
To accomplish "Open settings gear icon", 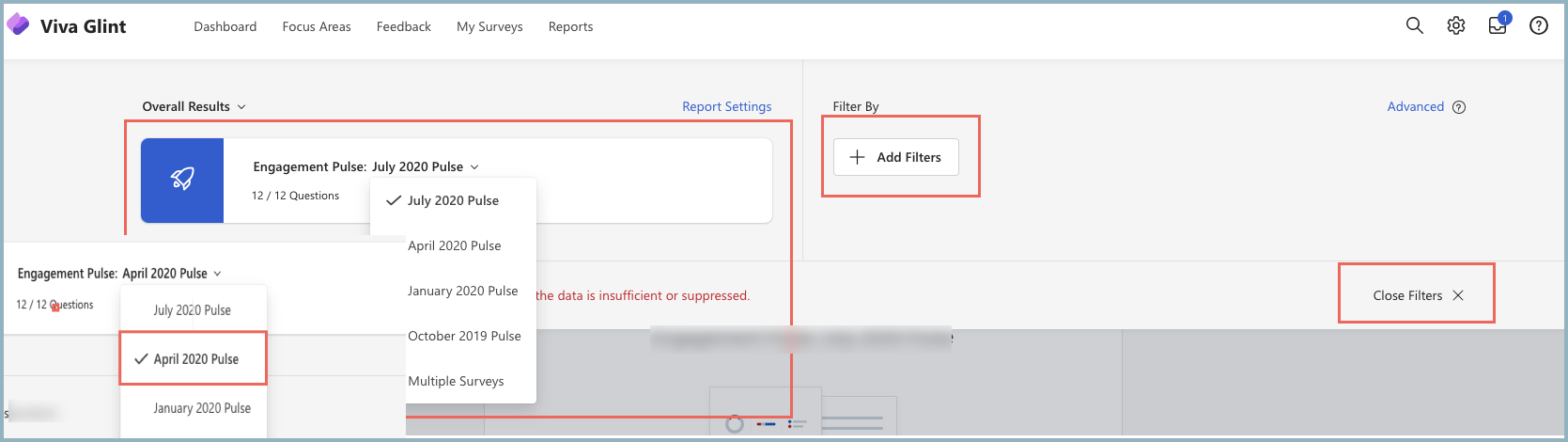I will coord(1456,25).
